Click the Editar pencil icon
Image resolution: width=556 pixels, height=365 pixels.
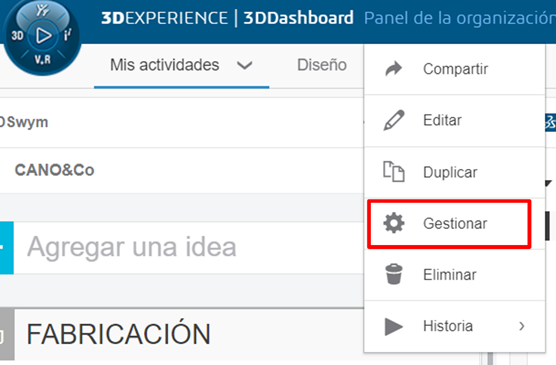(394, 120)
